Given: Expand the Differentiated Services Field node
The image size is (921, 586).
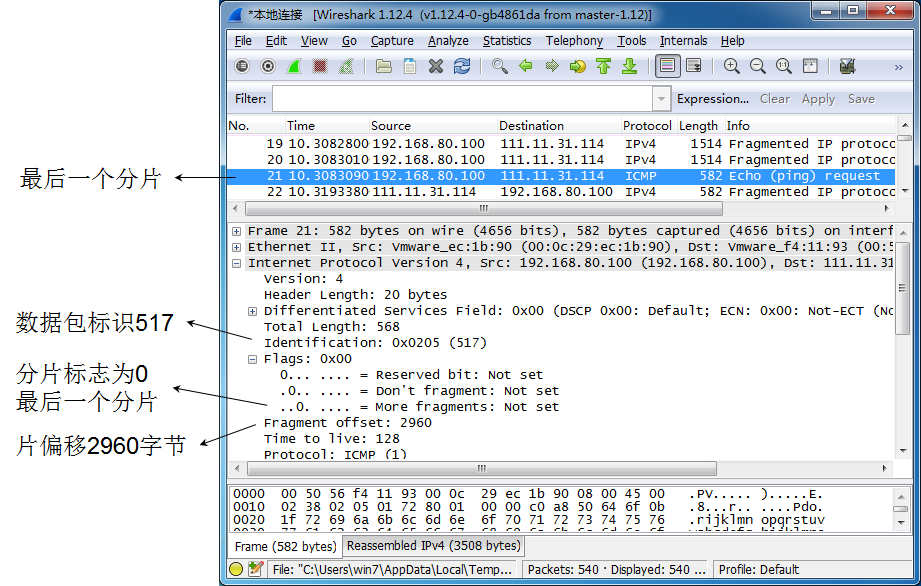Looking at the screenshot, I should coord(252,311).
